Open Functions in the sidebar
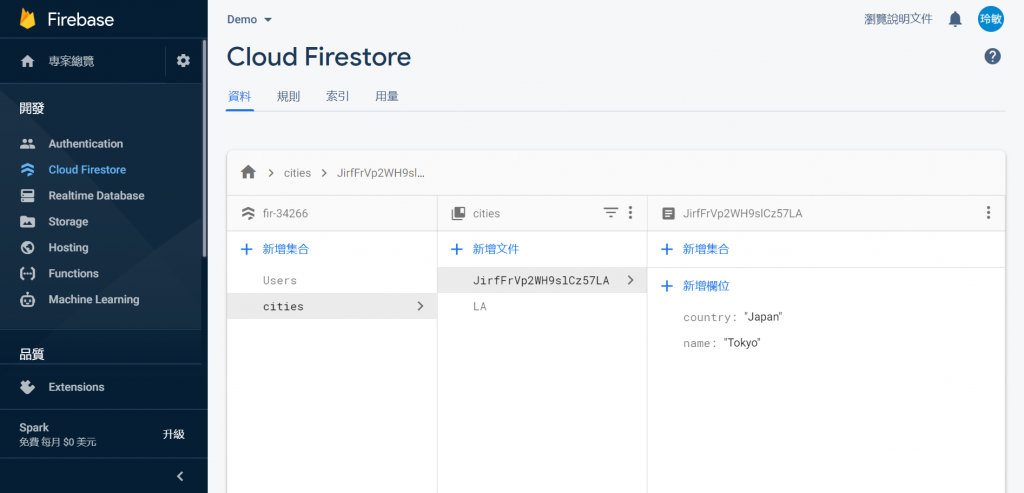Screen dimensions: 1024x493 73,274
